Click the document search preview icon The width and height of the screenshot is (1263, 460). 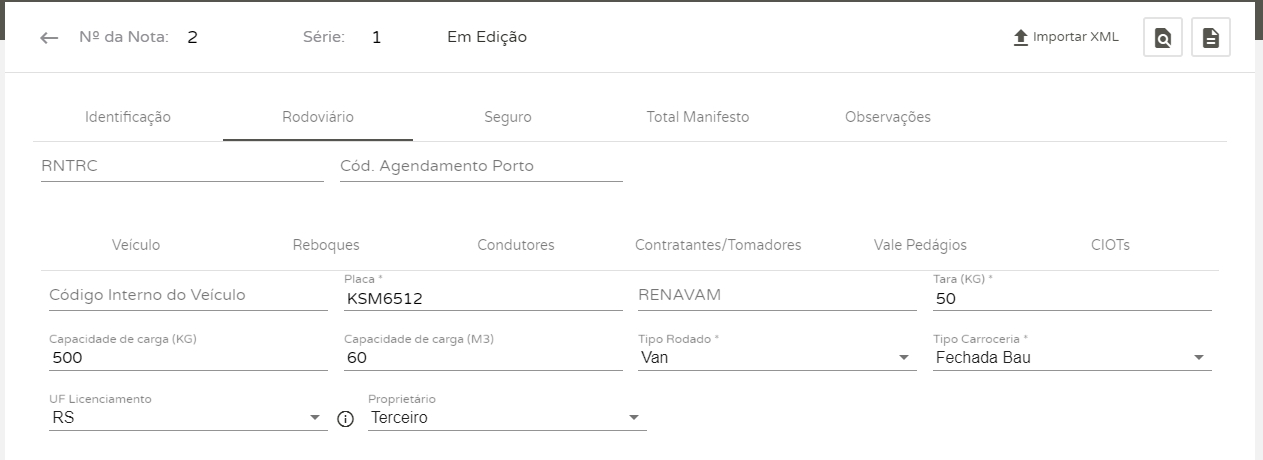click(x=1163, y=38)
